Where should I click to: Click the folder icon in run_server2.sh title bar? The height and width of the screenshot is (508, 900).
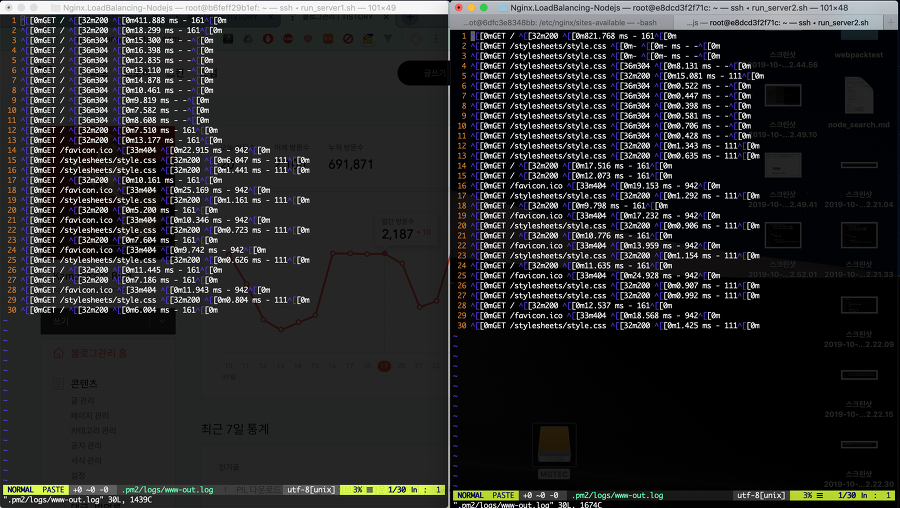[x=502, y=7]
